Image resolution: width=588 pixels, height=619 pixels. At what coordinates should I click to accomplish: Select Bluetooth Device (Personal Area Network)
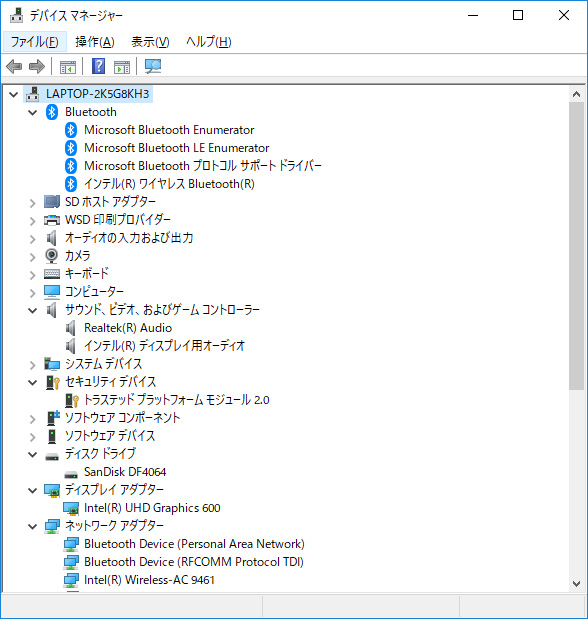[x=194, y=544]
